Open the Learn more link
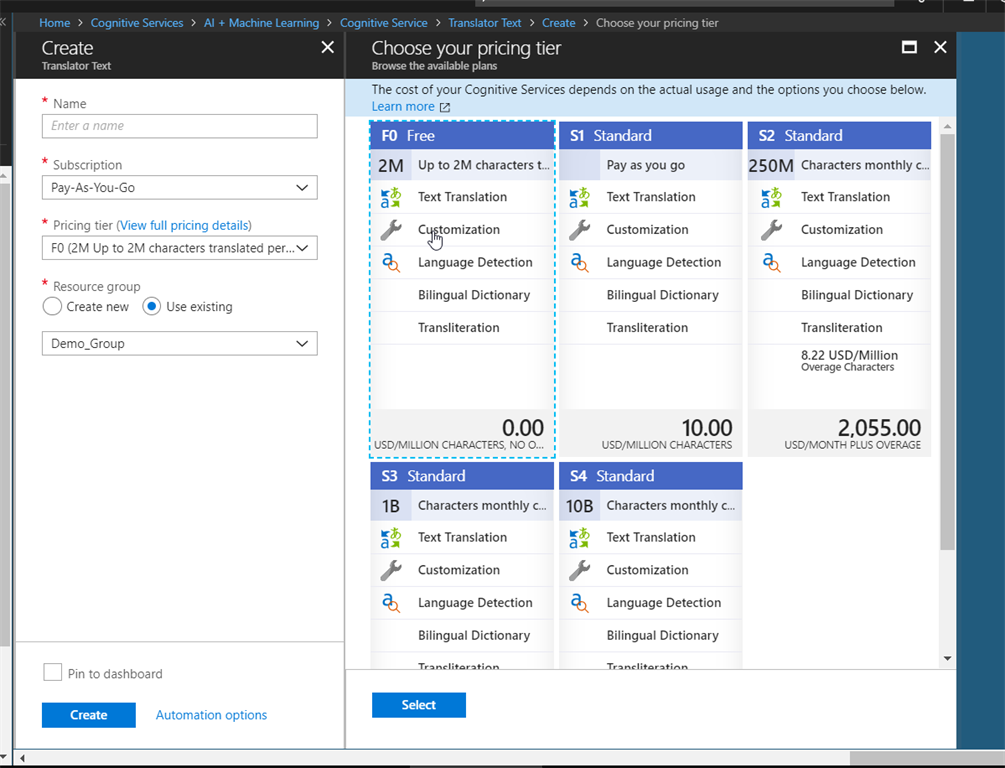Image resolution: width=1005 pixels, height=768 pixels. coord(403,106)
